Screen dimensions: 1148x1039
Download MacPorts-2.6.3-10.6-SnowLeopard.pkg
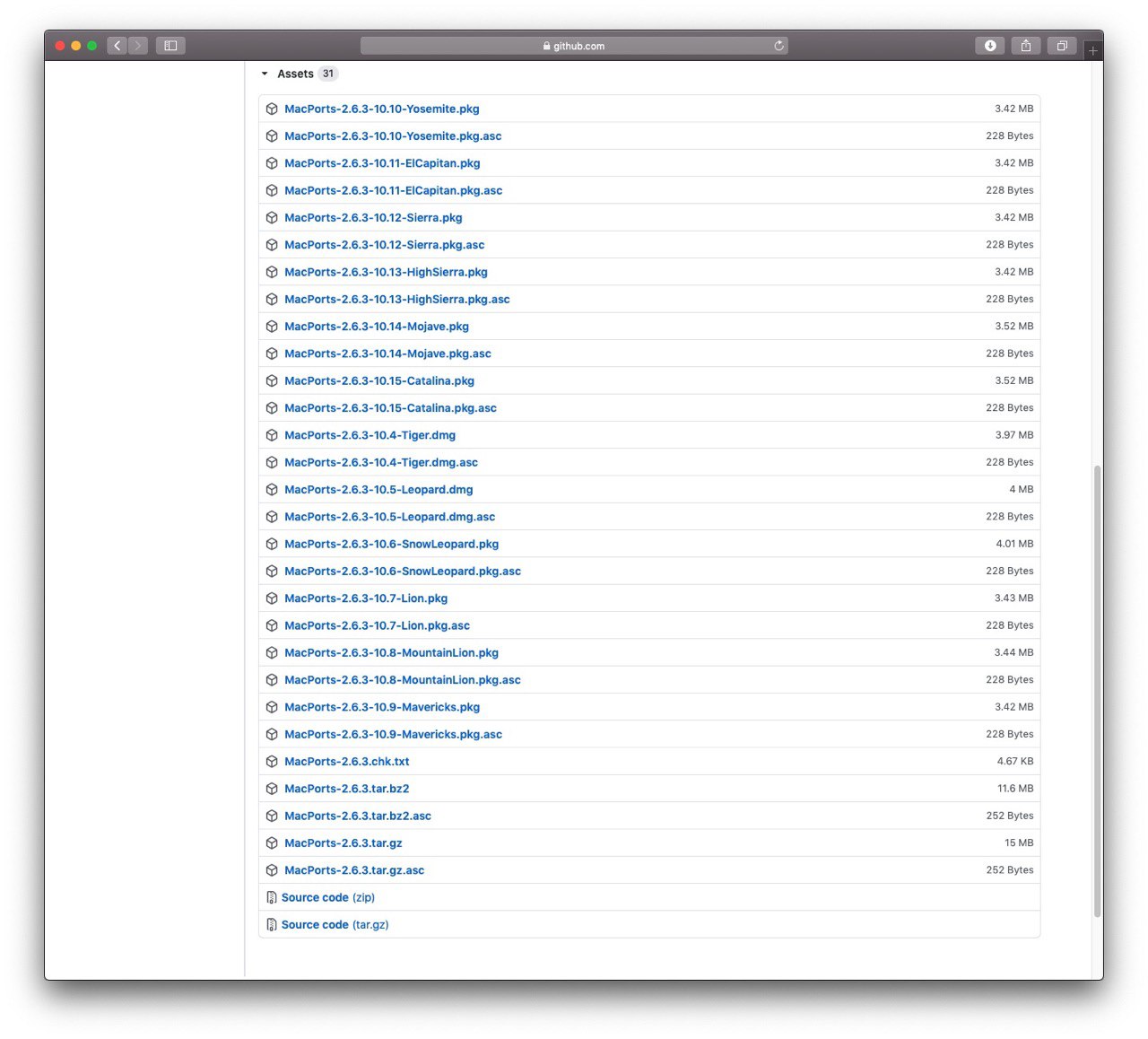click(x=391, y=545)
